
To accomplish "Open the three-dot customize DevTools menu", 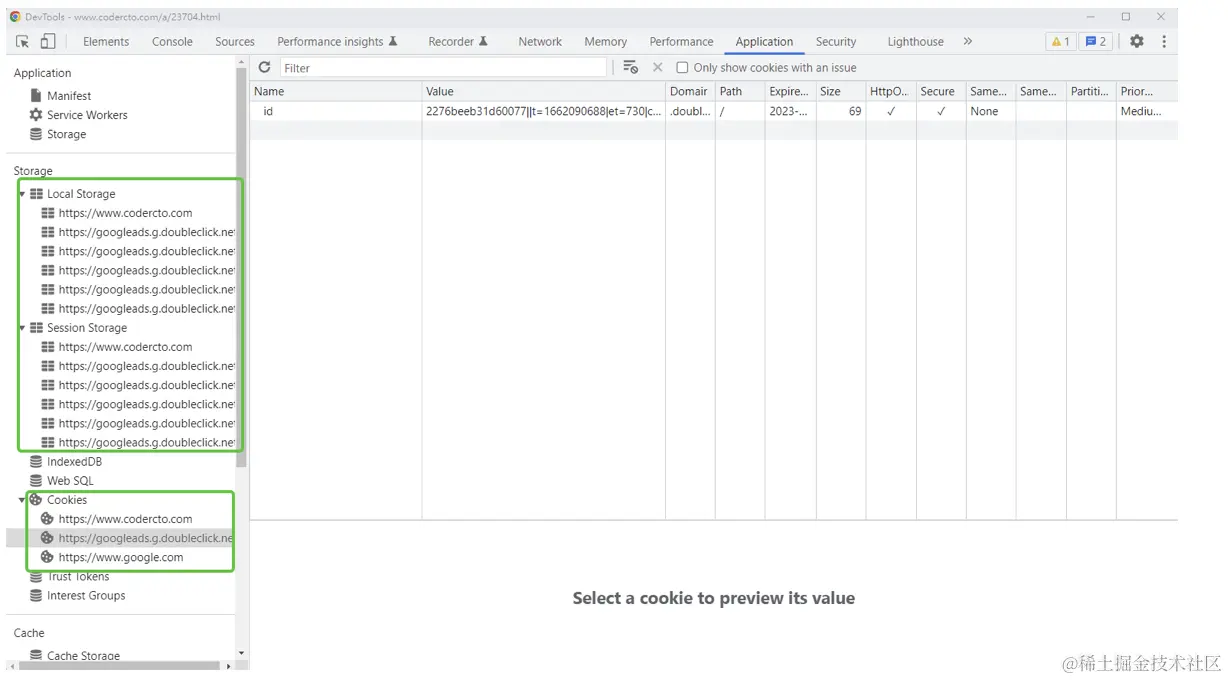I will (1164, 41).
